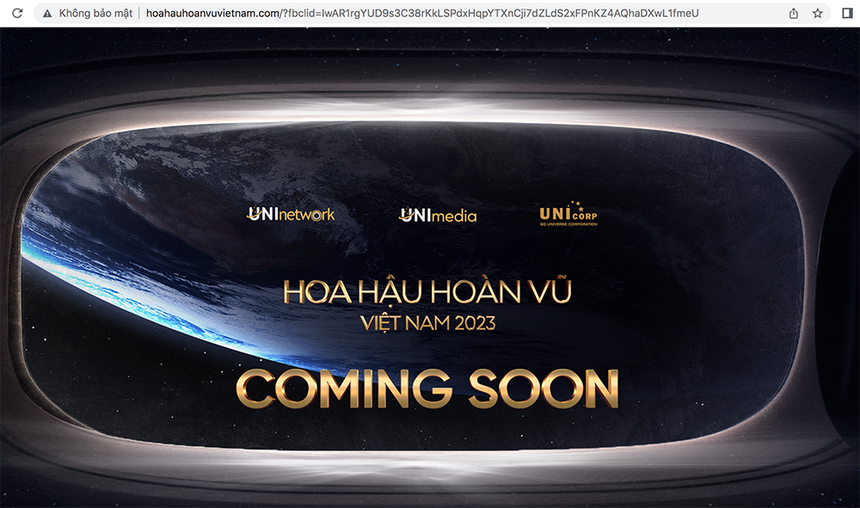Screen dimensions: 860x508
Task: Click the "SG Universe Corporation" tagline
Action: [568, 224]
